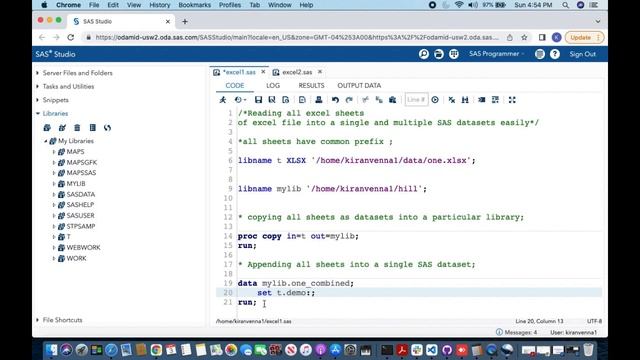This screenshot has height=360, width=640.
Task: Focus the Line # input field
Action: pos(416,100)
